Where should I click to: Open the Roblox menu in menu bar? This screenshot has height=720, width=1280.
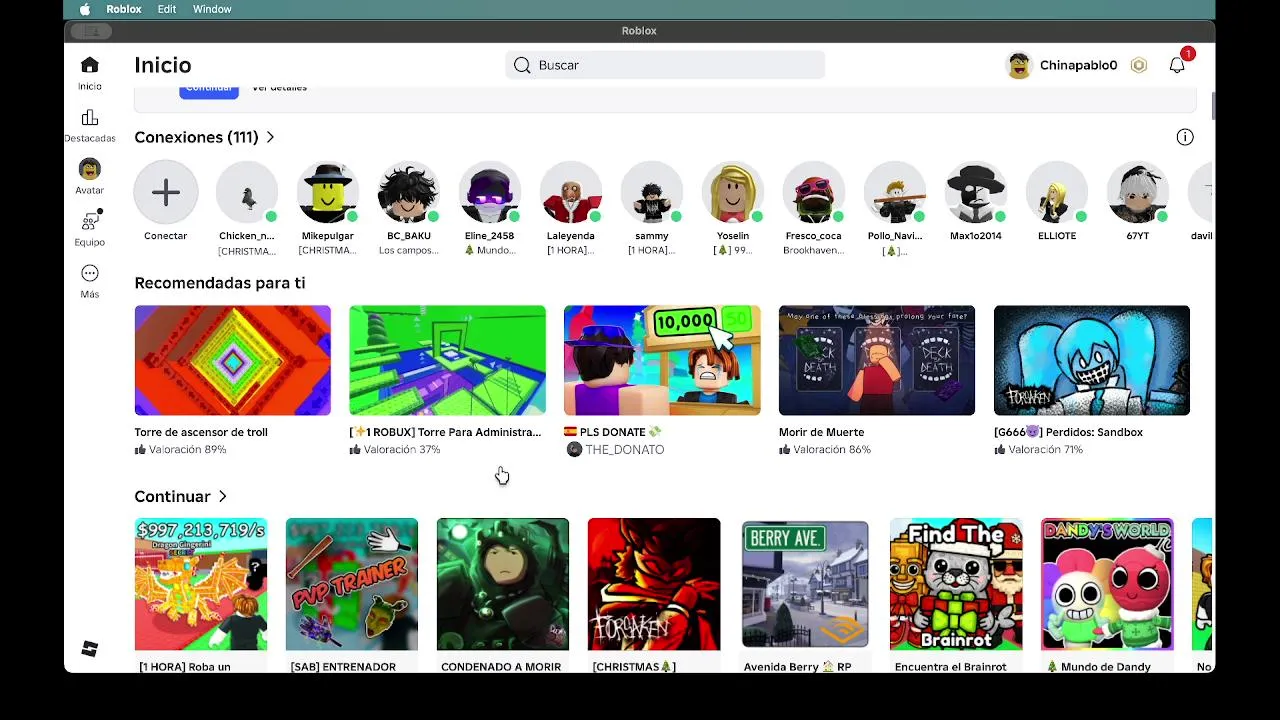124,9
